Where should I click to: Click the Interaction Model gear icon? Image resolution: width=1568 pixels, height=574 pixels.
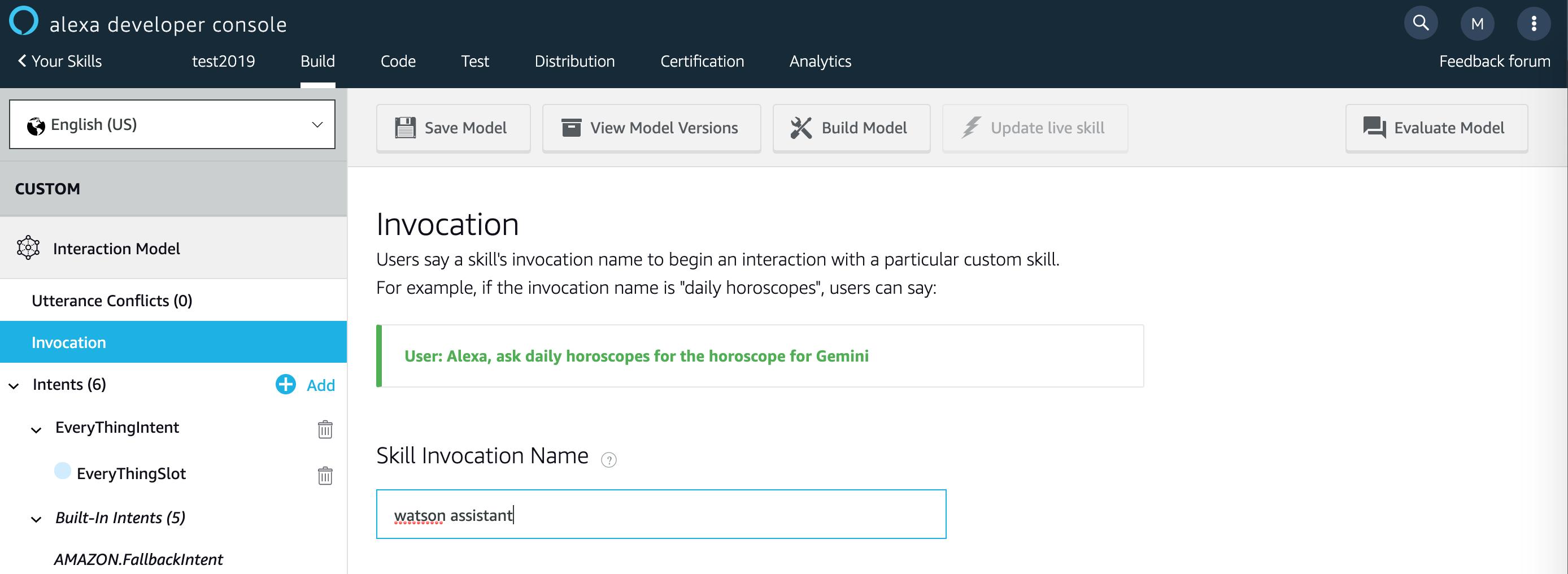[28, 248]
